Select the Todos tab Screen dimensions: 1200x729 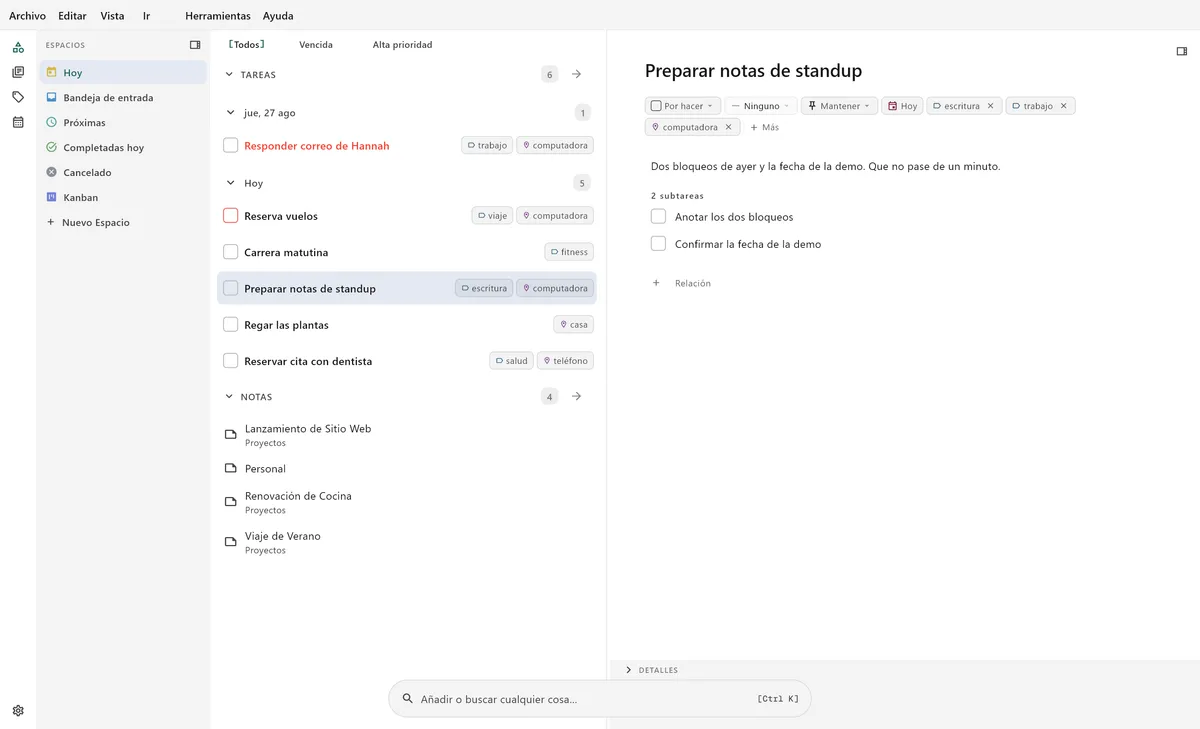[247, 45]
